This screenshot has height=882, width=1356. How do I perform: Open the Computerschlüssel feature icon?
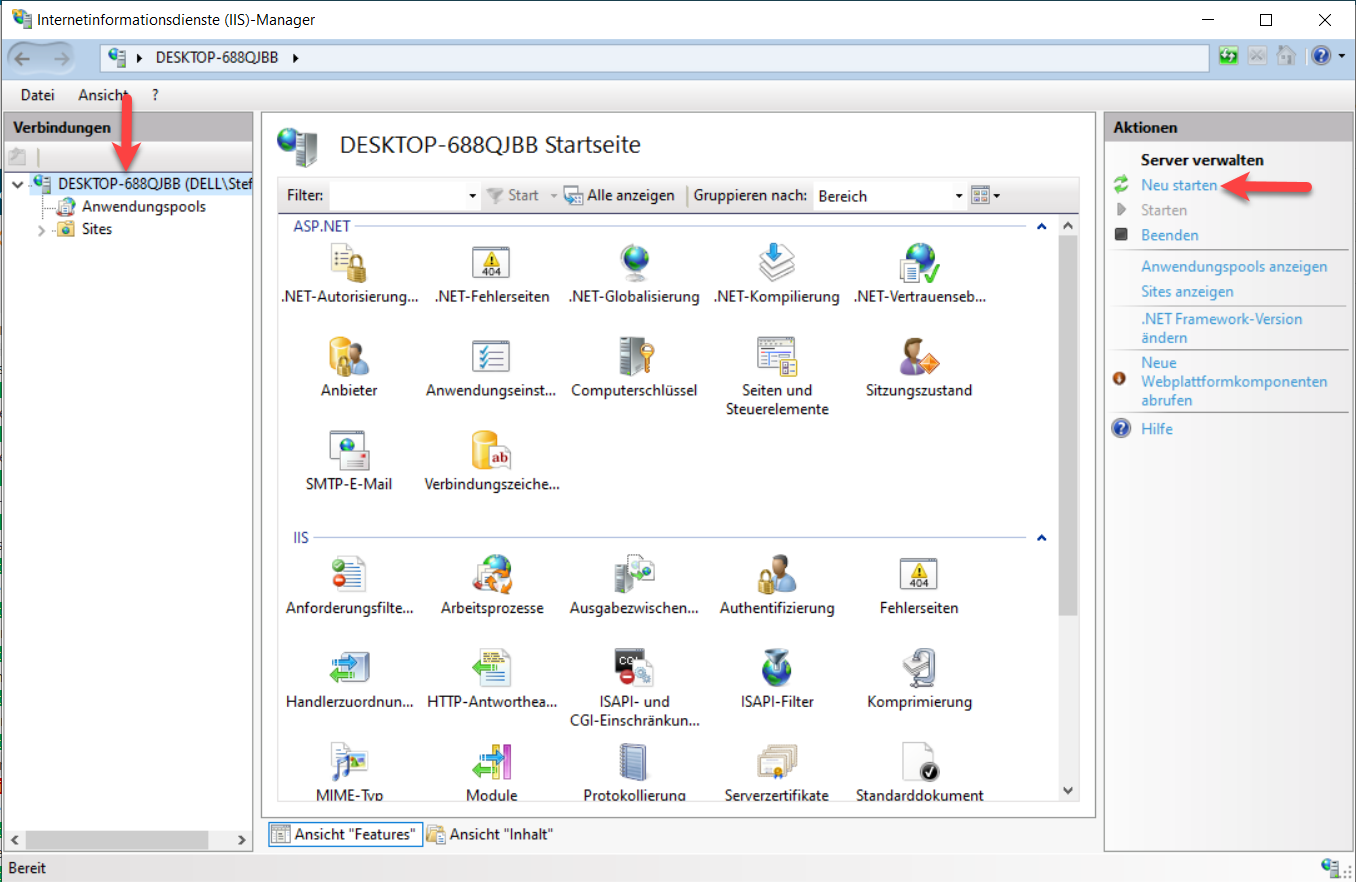(634, 357)
